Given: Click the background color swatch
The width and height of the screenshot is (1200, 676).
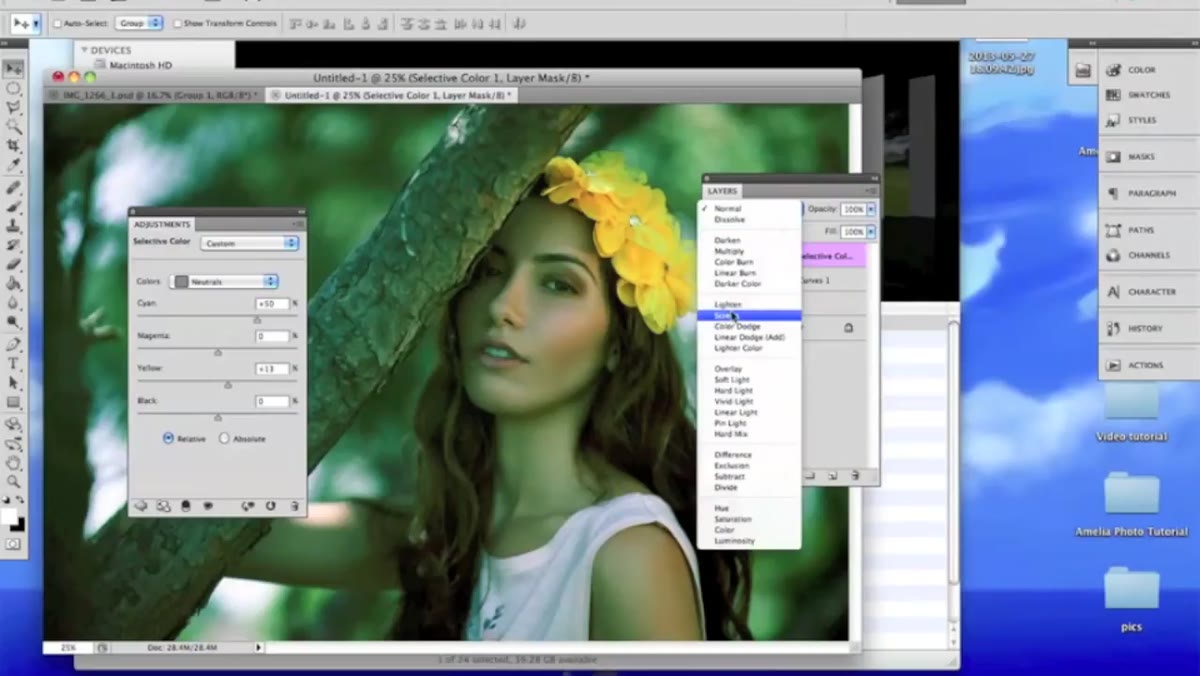Looking at the screenshot, I should (x=18, y=524).
